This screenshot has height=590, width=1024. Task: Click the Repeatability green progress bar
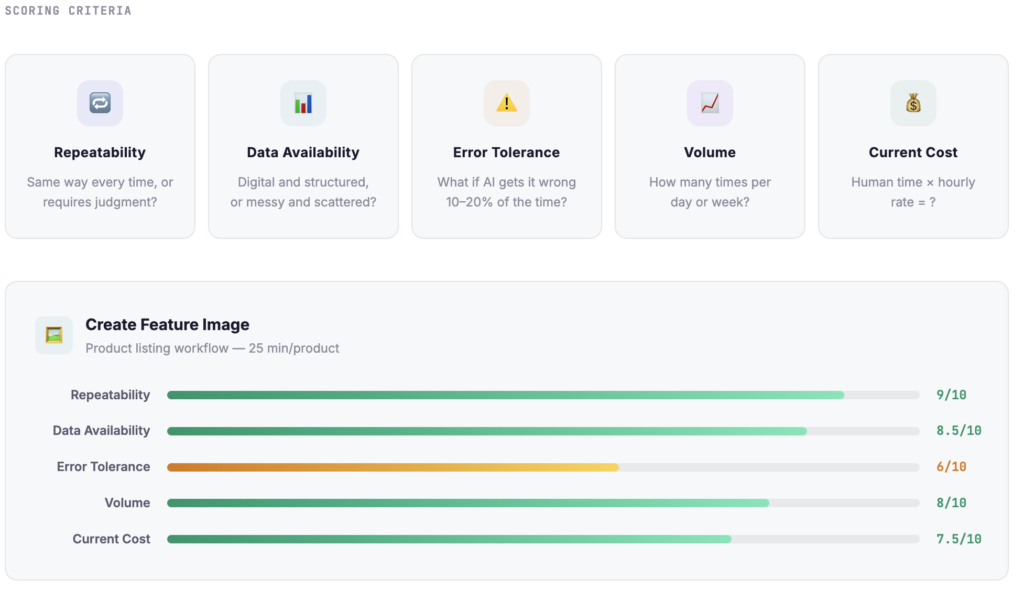click(x=505, y=395)
